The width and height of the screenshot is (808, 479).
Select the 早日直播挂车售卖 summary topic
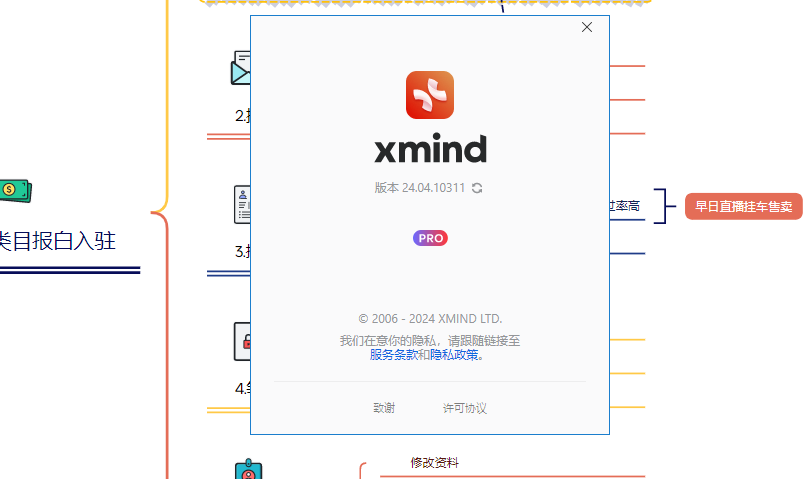point(744,207)
